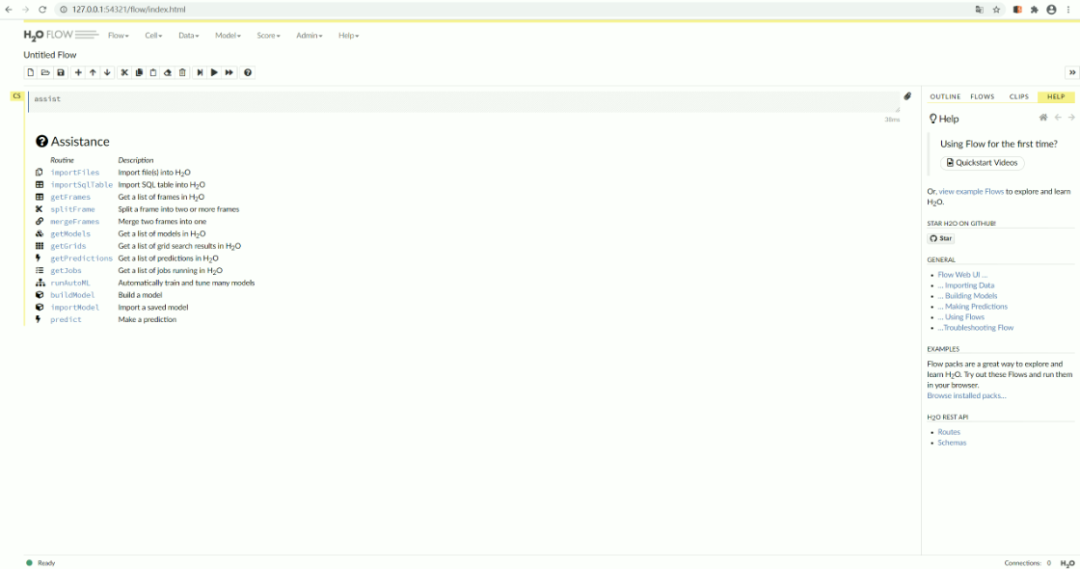Cut the cell with scissors icon
1080x569 pixels.
pos(124,72)
